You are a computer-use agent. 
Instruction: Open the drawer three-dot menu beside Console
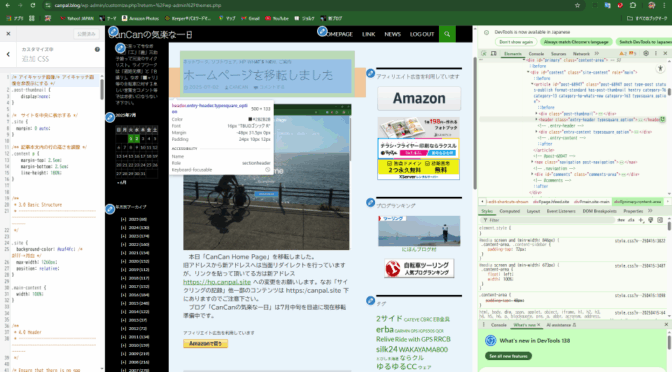point(484,325)
